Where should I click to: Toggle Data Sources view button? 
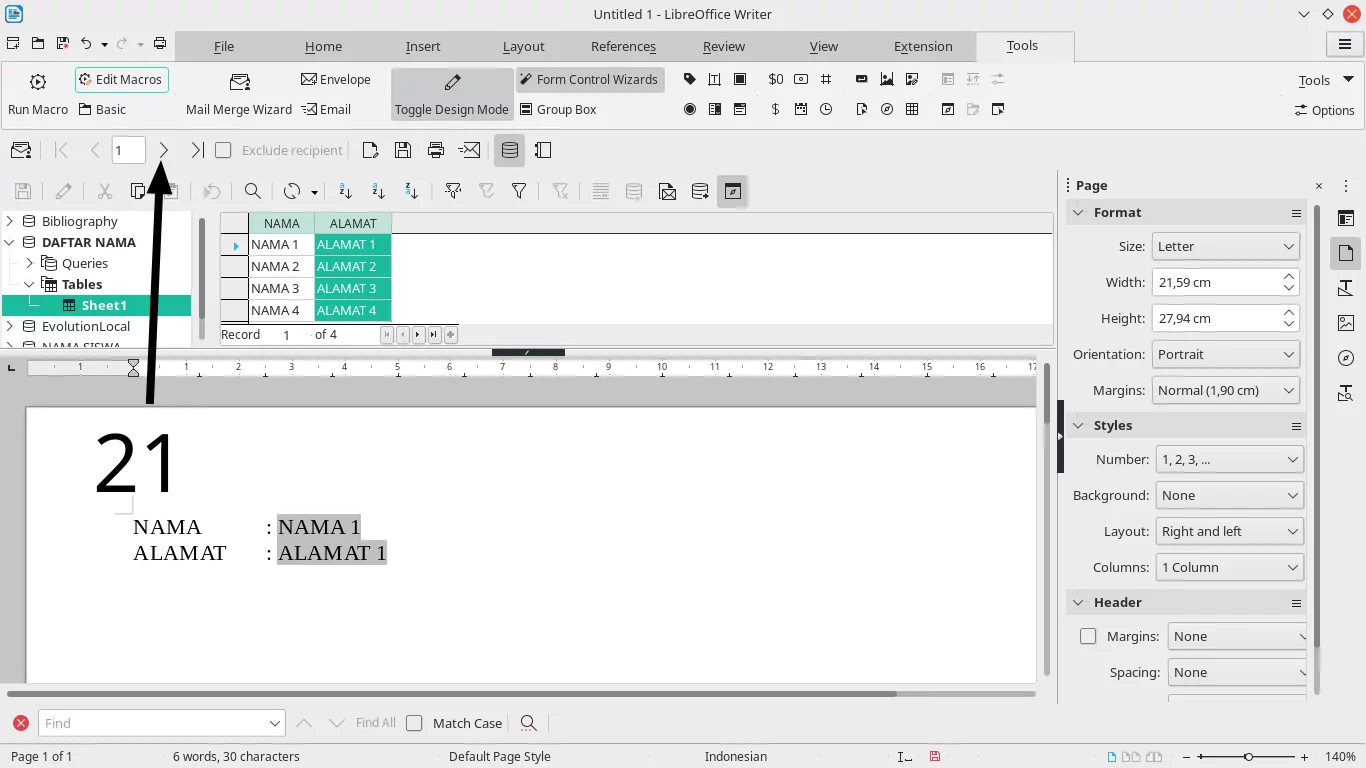509,150
